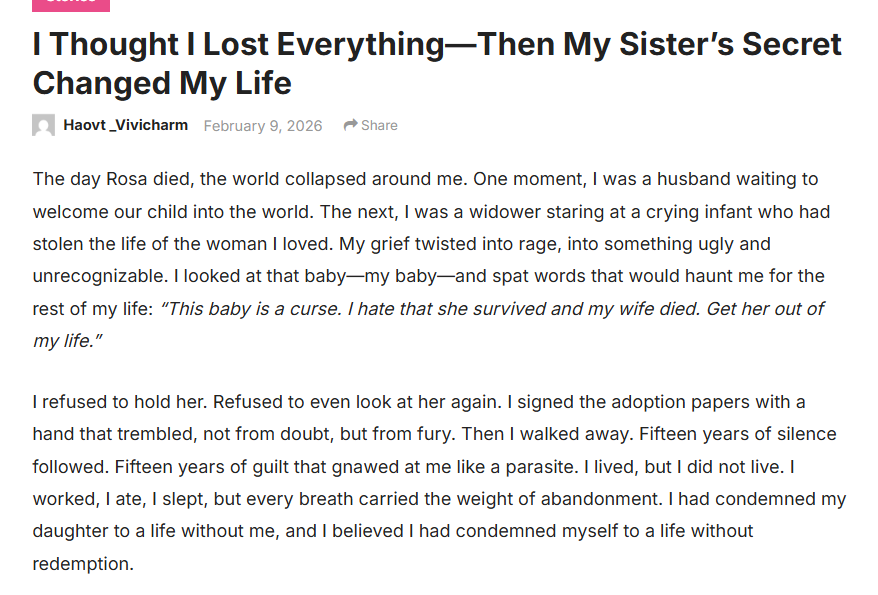Click the words "My grief twisted into rage"
The height and width of the screenshot is (595, 878).
pyautogui.click(x=480, y=244)
